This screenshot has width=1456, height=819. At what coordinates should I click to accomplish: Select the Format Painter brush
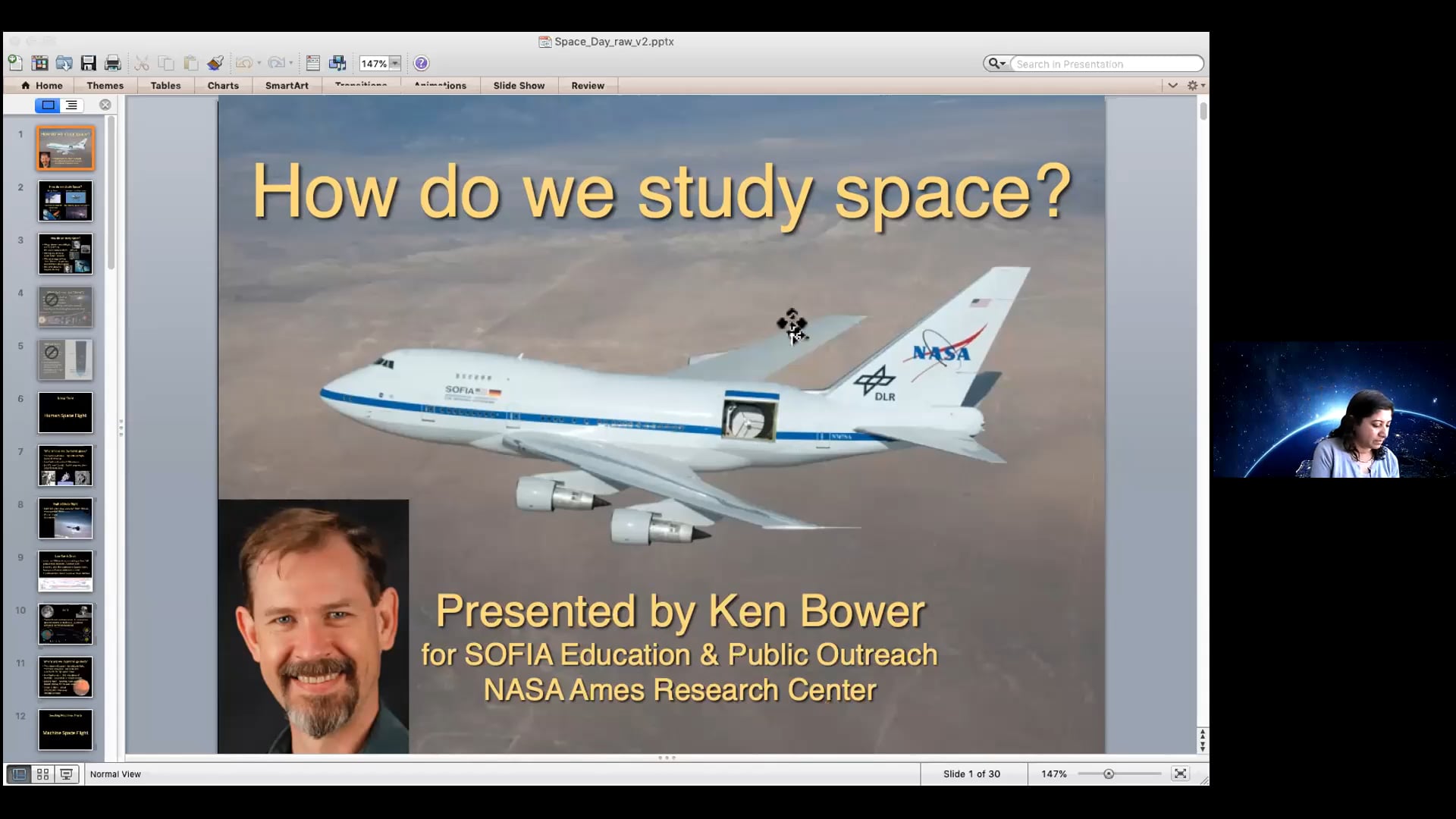tap(215, 63)
